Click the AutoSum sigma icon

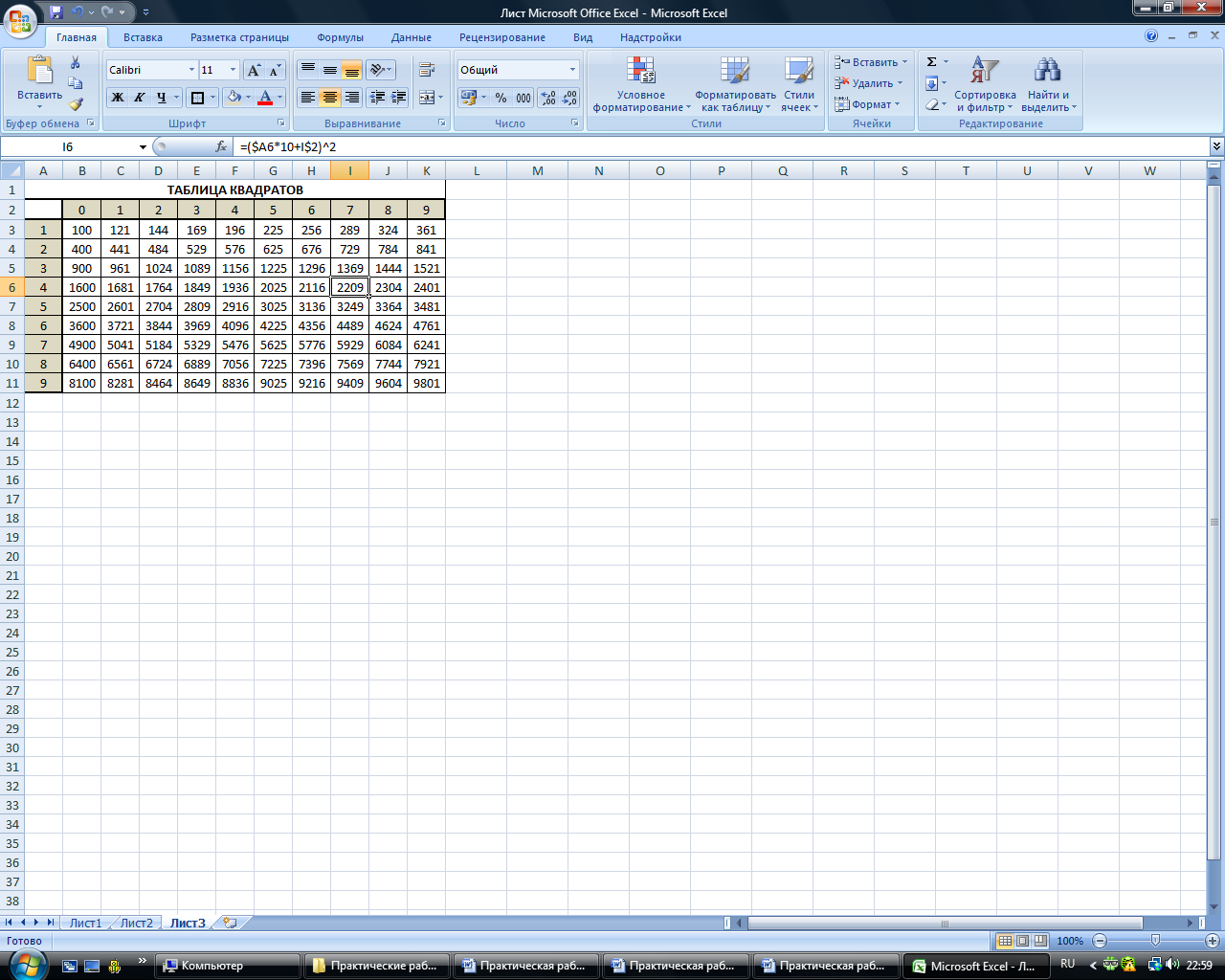932,62
